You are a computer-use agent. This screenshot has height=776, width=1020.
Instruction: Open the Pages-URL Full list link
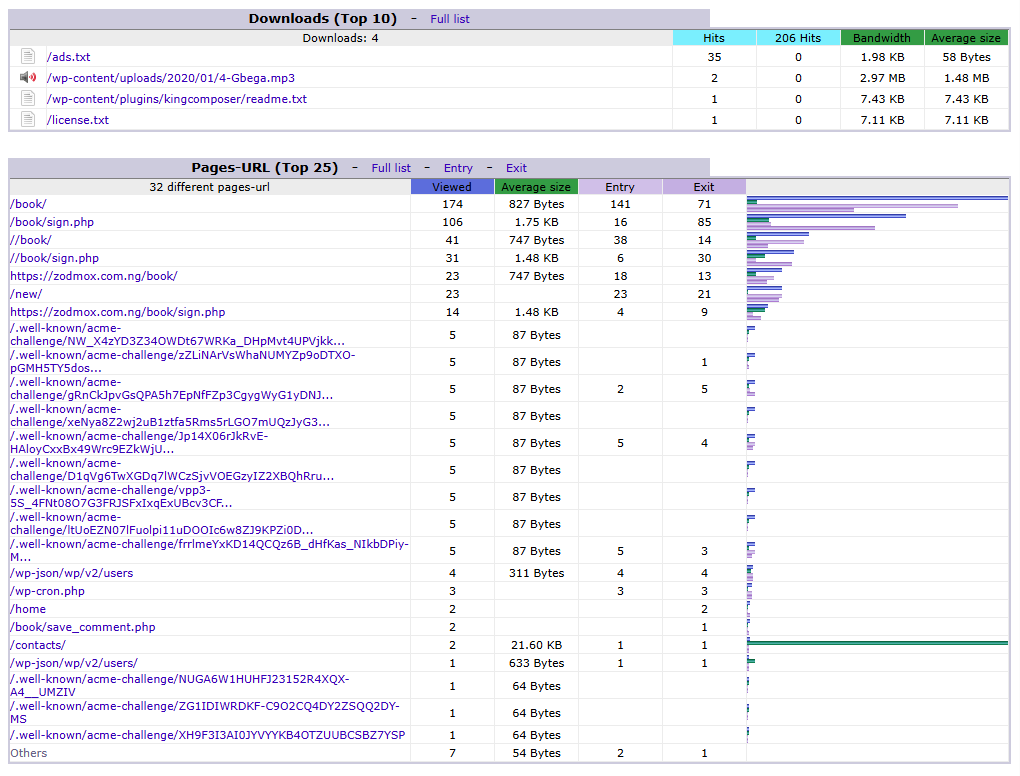point(391,168)
